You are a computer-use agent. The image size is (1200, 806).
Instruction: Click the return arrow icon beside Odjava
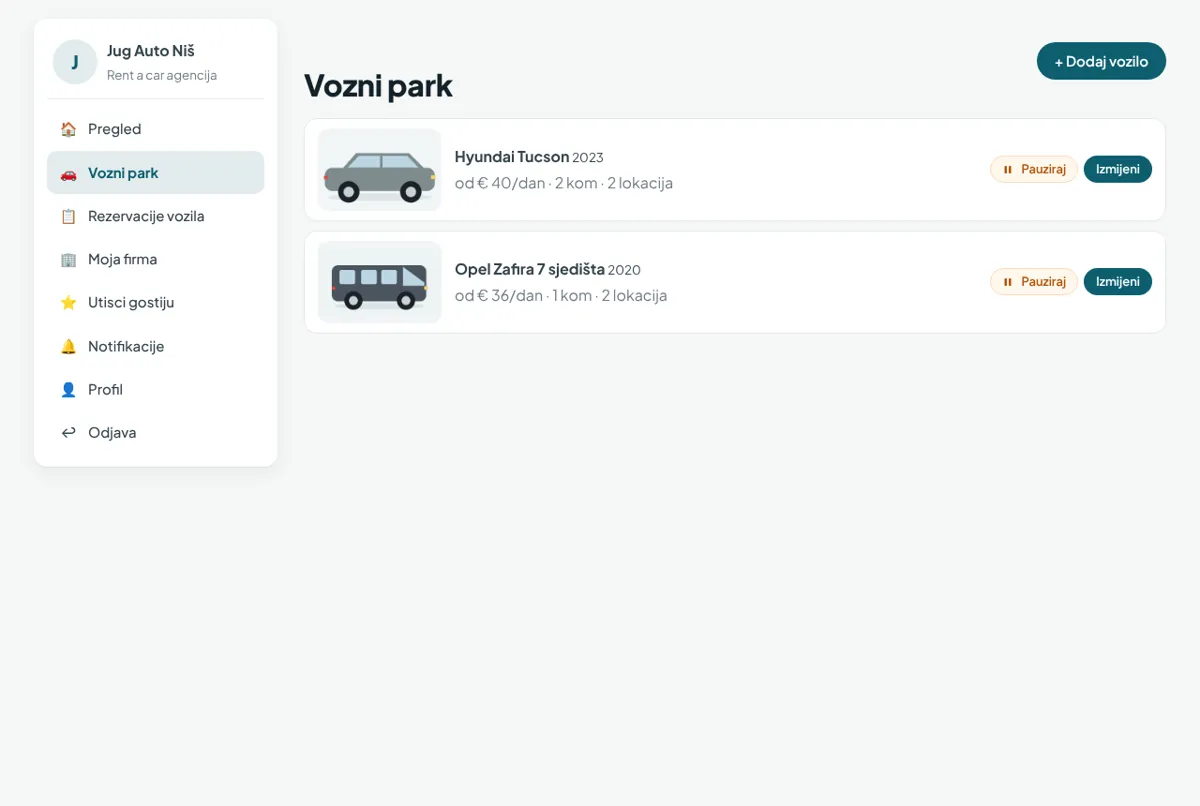tap(68, 432)
